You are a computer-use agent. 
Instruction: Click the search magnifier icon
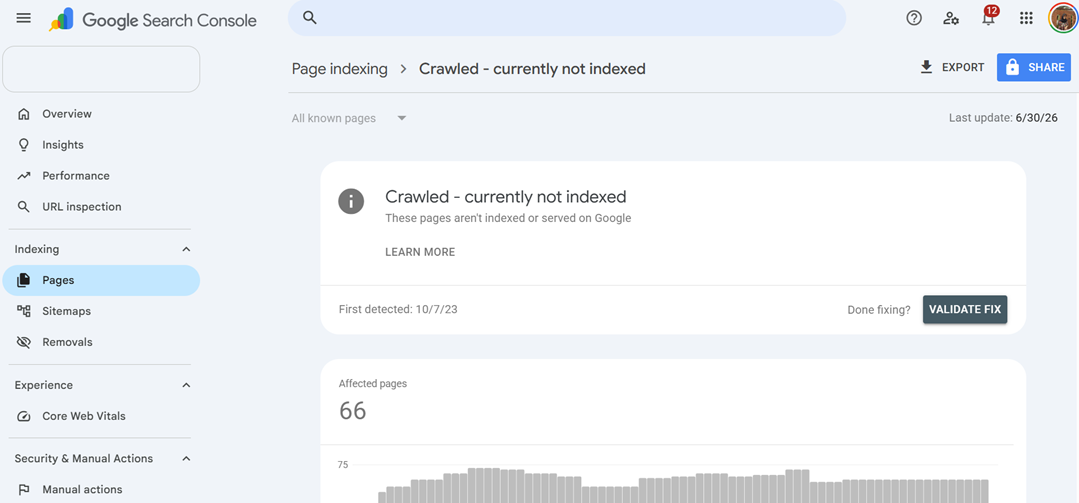[x=310, y=18]
